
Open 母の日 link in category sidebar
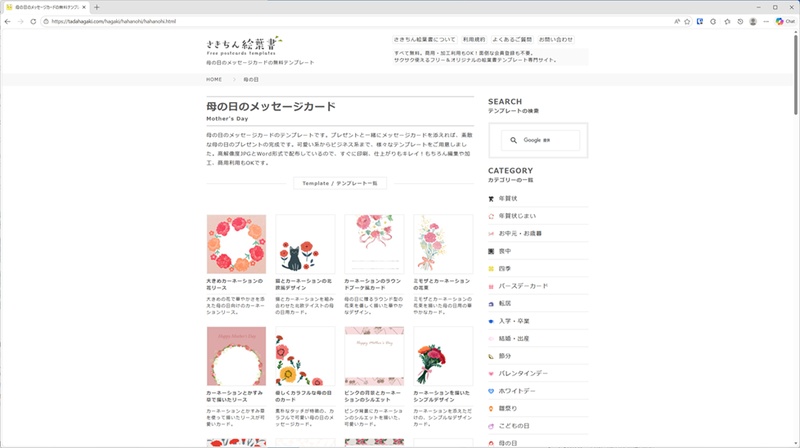[508, 443]
